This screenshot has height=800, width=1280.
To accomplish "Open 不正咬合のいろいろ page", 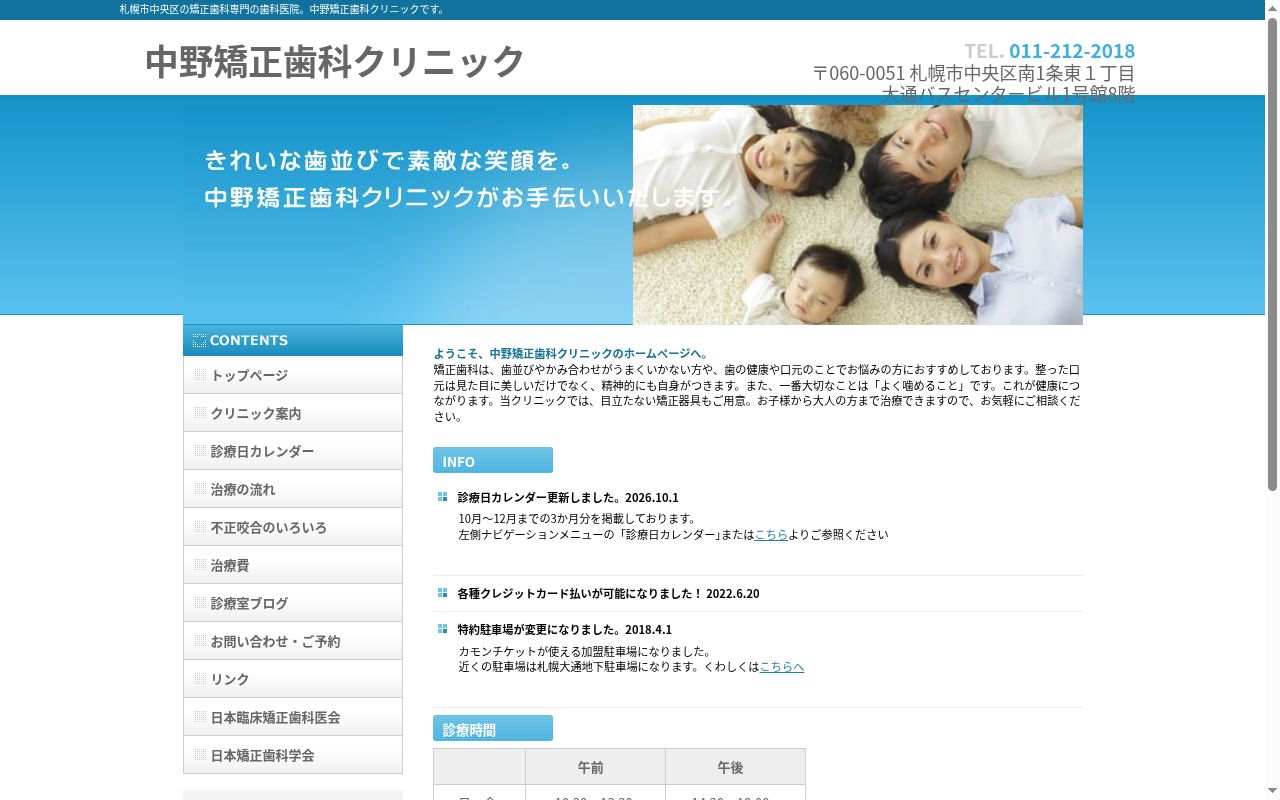I will (292, 527).
